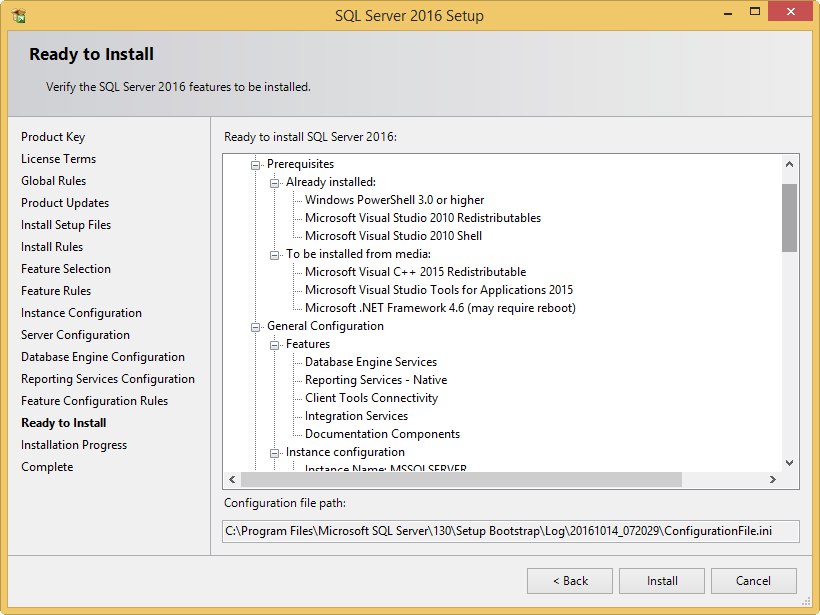Open the Server Configuration step
Viewport: 820px width, 615px height.
pyautogui.click(x=75, y=335)
